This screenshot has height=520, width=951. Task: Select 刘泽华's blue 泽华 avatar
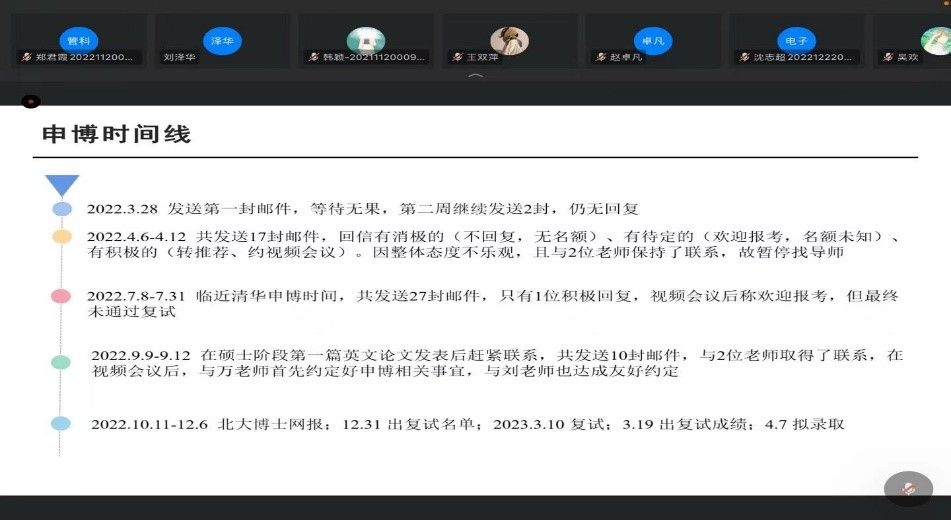pos(221,41)
